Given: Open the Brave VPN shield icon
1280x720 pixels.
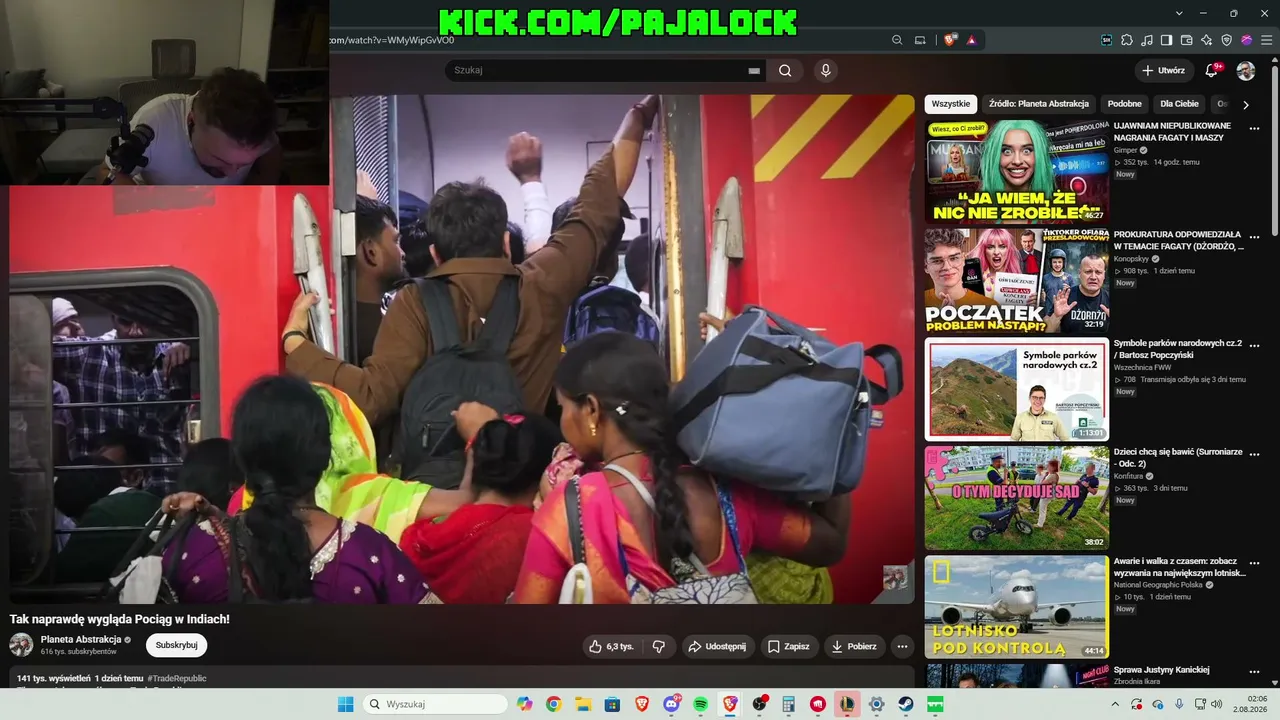Looking at the screenshot, I should (x=1227, y=40).
